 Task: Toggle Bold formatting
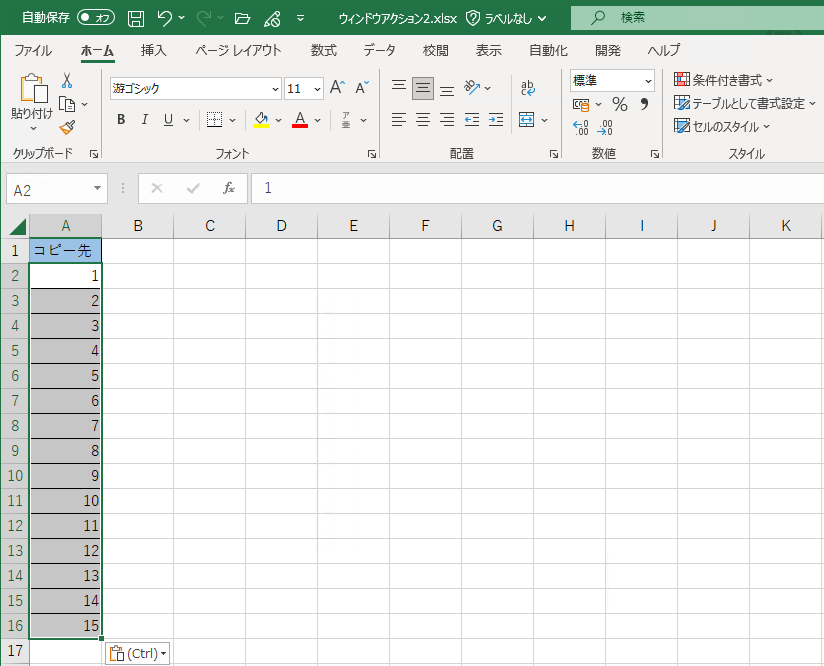tap(121, 120)
